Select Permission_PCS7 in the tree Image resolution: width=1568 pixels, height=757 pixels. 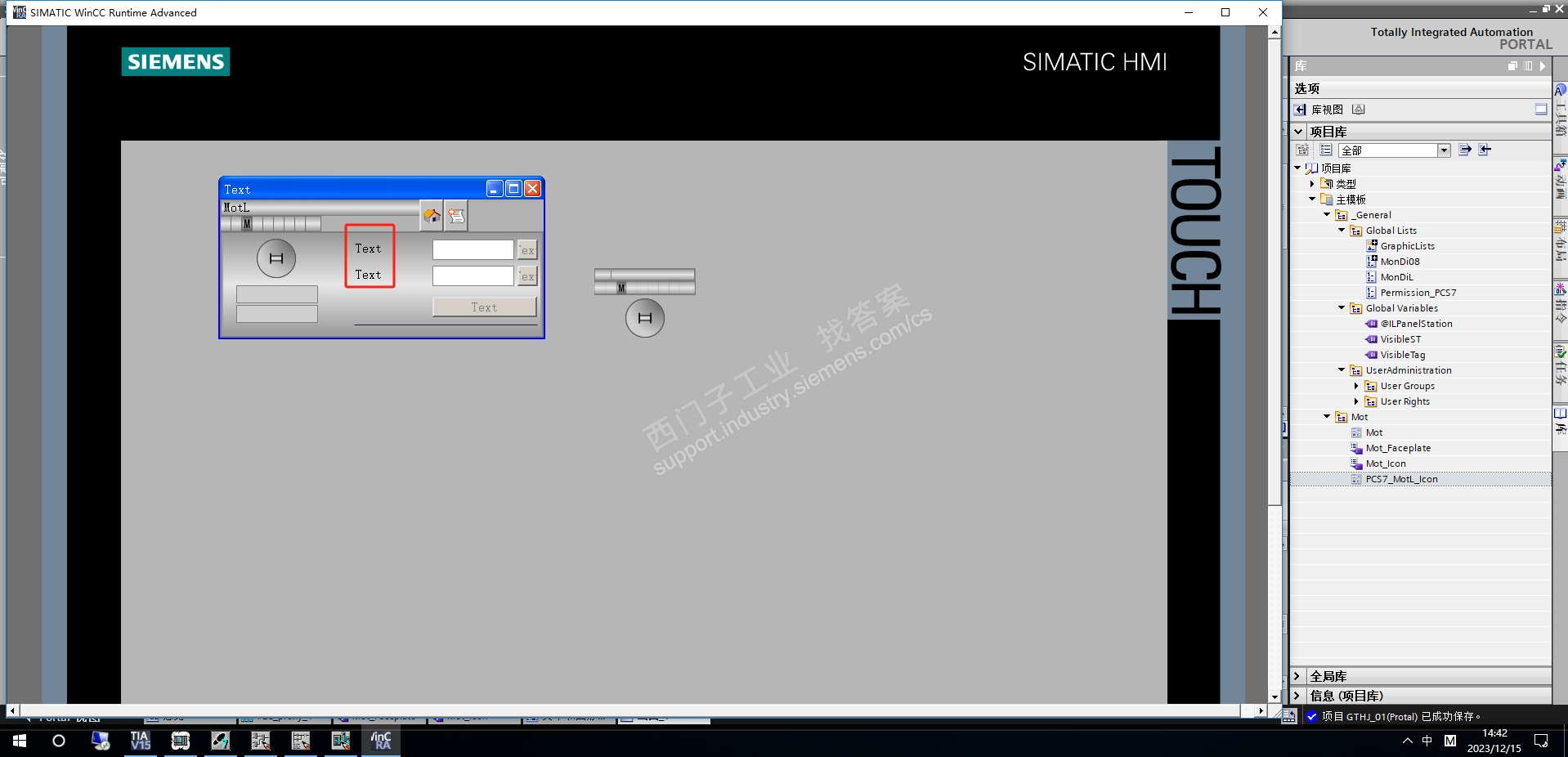click(x=1418, y=293)
